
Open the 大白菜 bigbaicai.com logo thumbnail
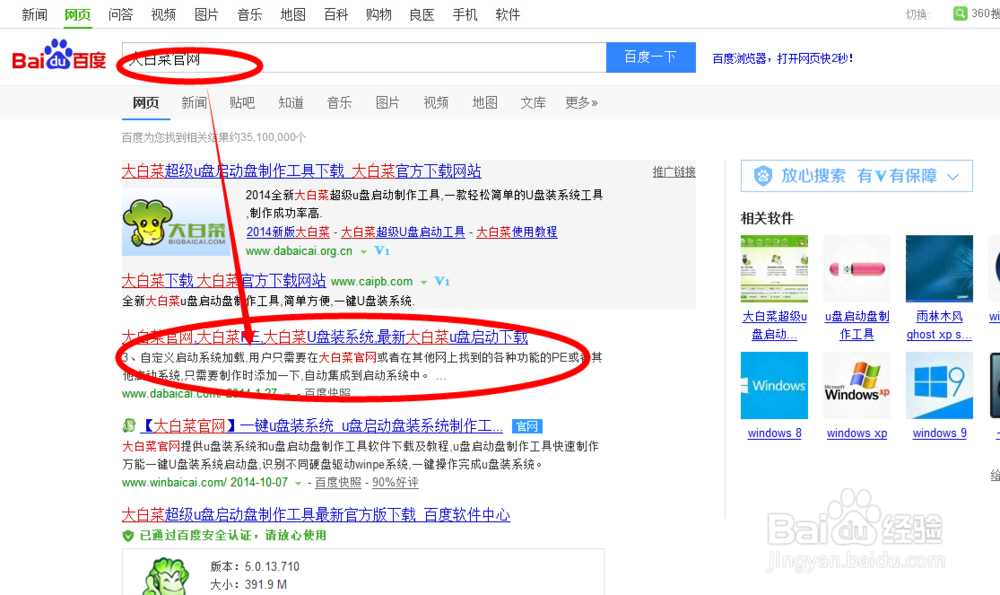coord(176,224)
